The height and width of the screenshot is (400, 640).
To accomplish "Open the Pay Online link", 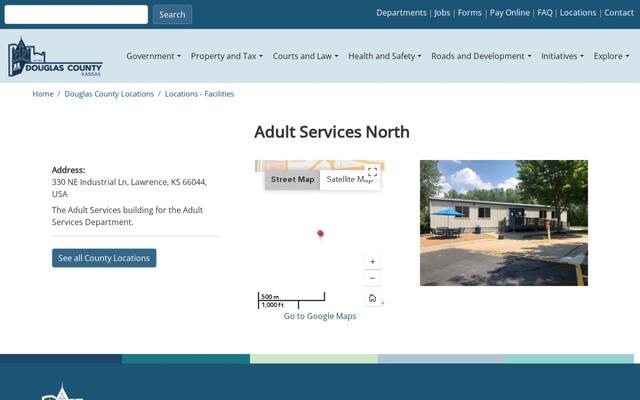I will 509,13.
